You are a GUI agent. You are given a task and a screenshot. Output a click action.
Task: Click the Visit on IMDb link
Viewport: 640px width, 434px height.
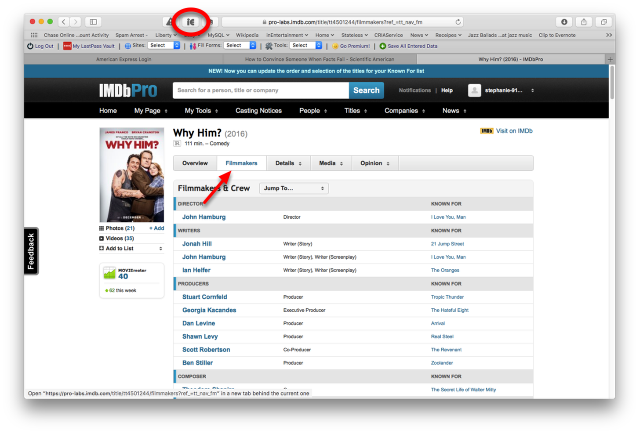click(514, 131)
